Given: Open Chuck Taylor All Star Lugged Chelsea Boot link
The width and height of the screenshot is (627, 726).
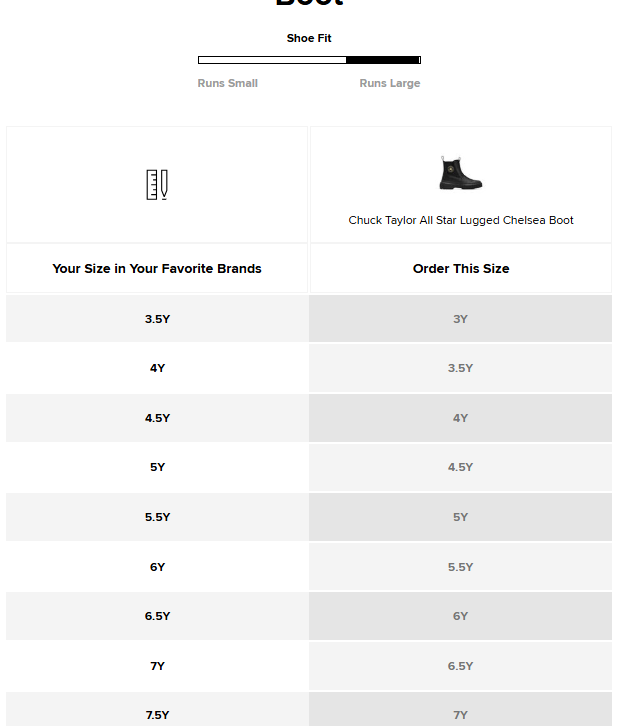Looking at the screenshot, I should pos(460,220).
